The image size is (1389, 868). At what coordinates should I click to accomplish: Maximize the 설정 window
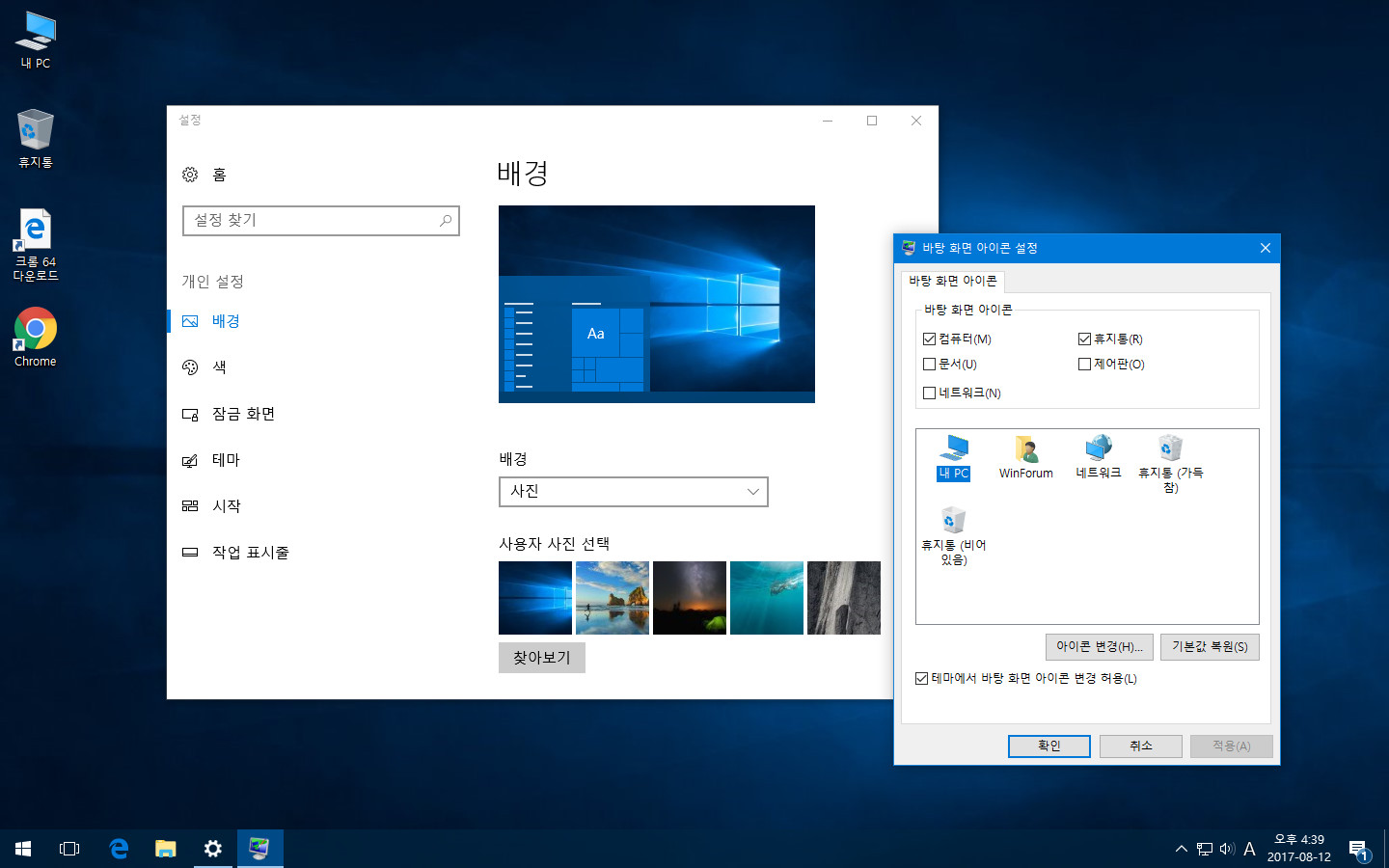[x=872, y=121]
